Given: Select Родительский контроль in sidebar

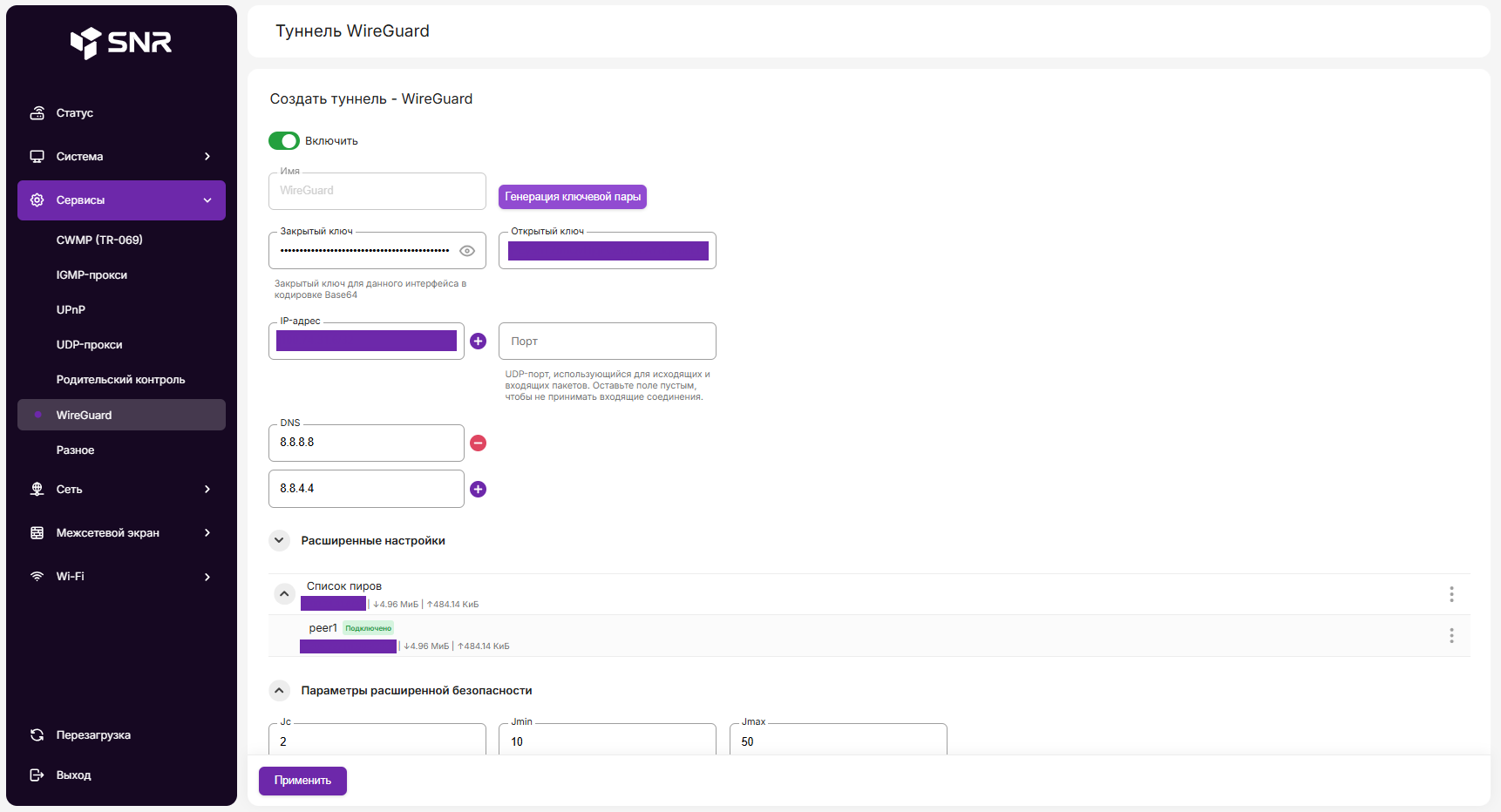Looking at the screenshot, I should pyautogui.click(x=120, y=380).
